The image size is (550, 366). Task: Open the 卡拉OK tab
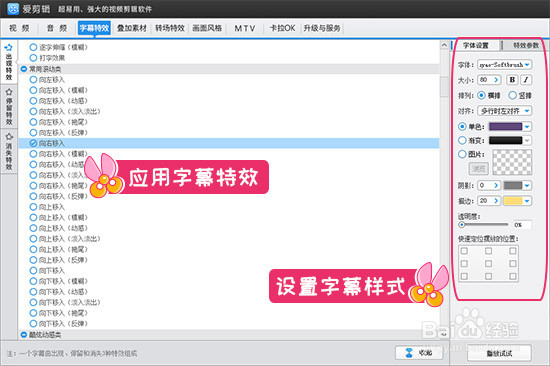pos(282,28)
